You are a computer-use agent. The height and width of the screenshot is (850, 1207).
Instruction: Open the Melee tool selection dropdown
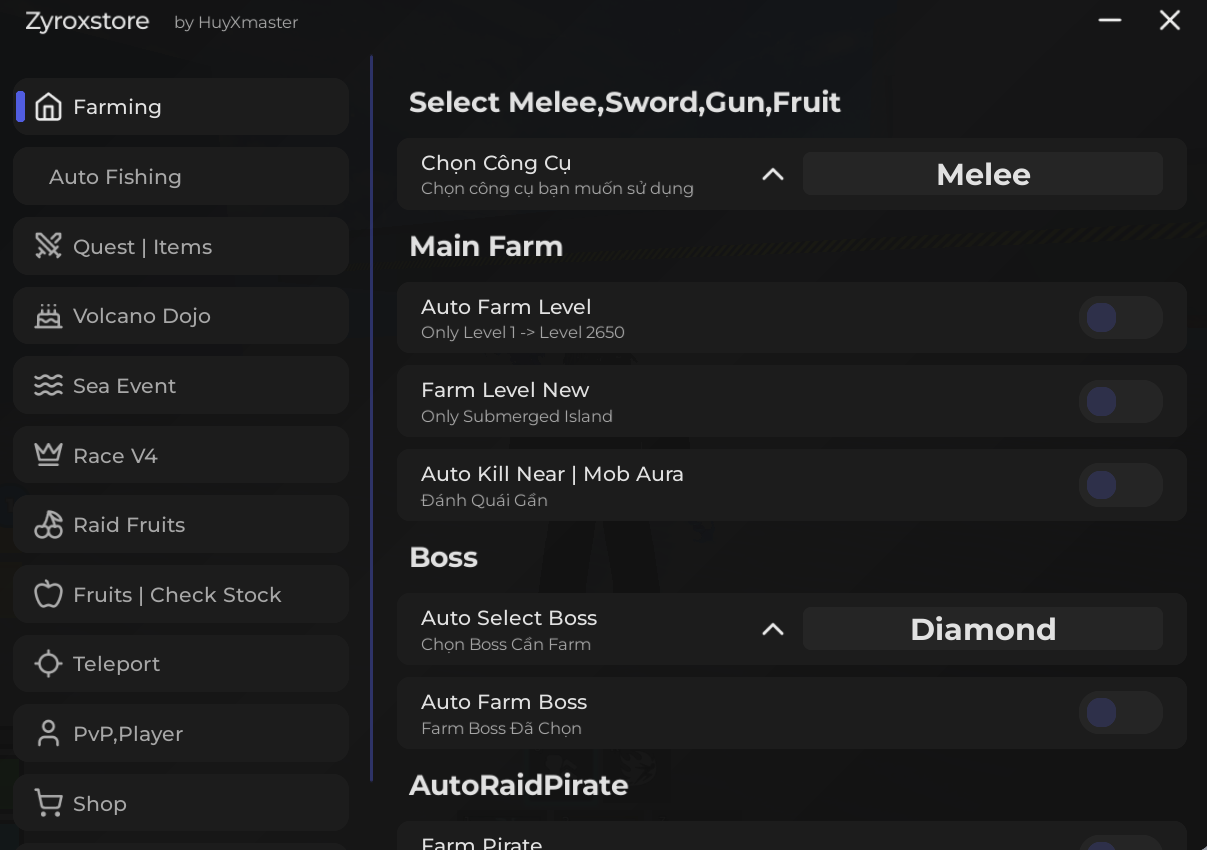click(982, 174)
